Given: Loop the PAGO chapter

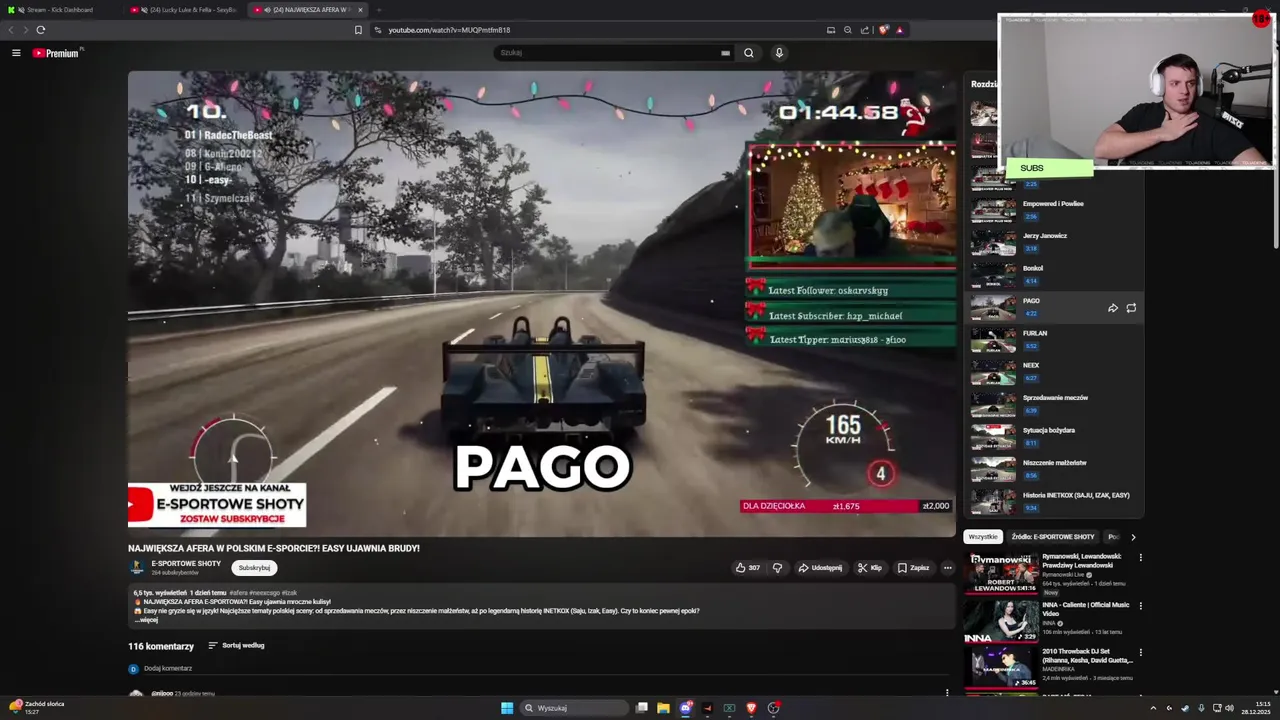Looking at the screenshot, I should pyautogui.click(x=1131, y=308).
